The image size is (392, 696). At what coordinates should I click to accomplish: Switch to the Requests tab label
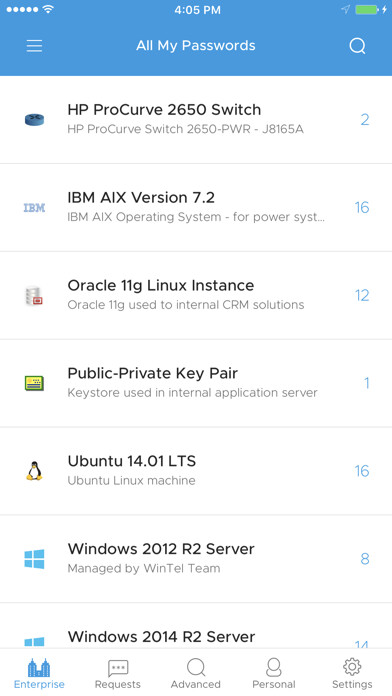pos(118,684)
